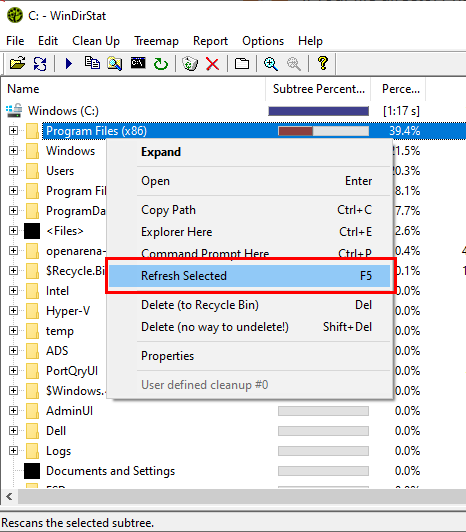Click the Open folder toolbar icon
The width and height of the screenshot is (466, 532).
pyautogui.click(x=18, y=63)
